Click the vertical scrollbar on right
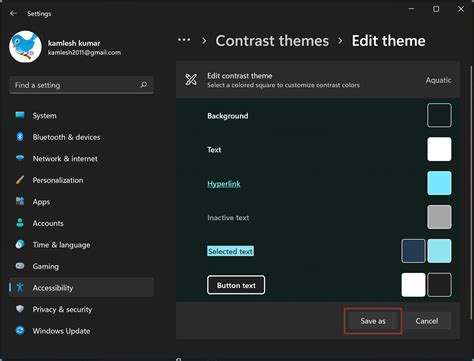 472,193
